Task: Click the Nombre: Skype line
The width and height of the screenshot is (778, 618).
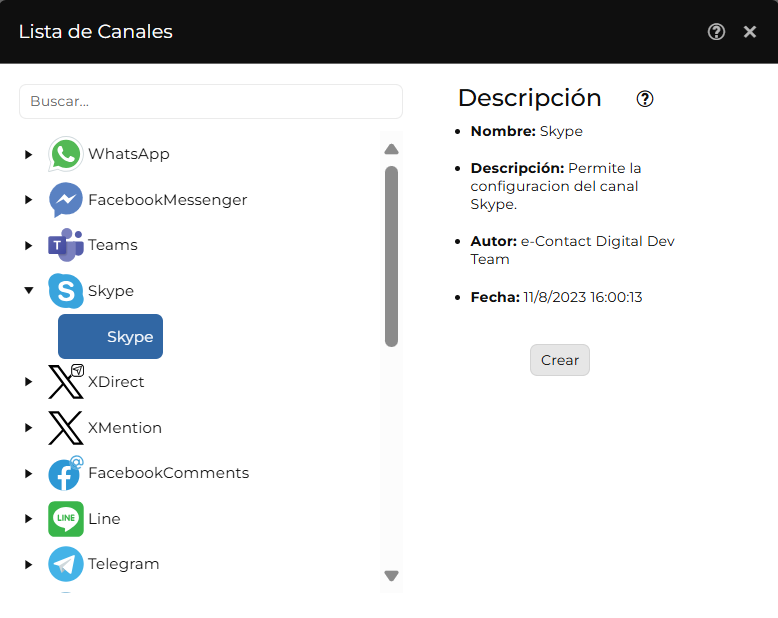Action: 526,131
